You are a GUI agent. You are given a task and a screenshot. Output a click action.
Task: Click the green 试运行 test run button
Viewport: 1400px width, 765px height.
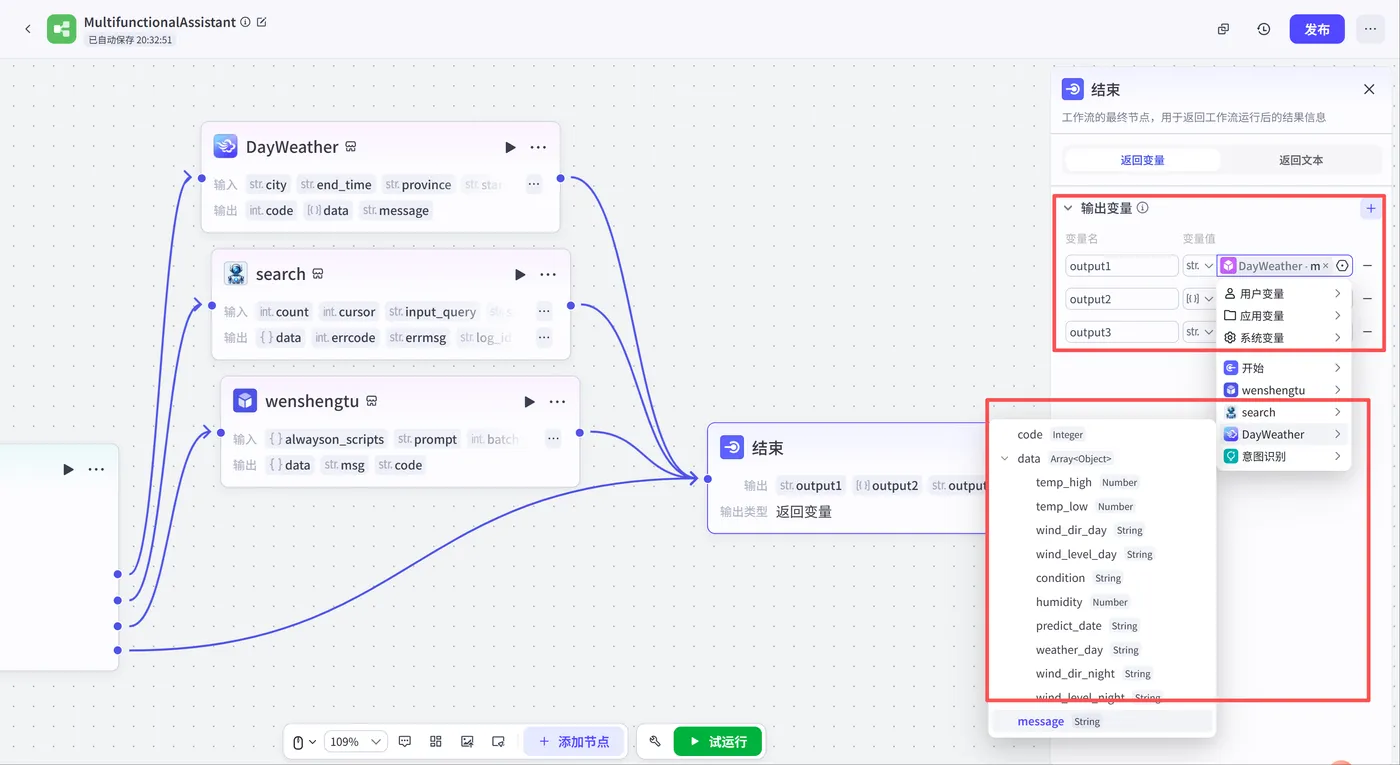718,742
